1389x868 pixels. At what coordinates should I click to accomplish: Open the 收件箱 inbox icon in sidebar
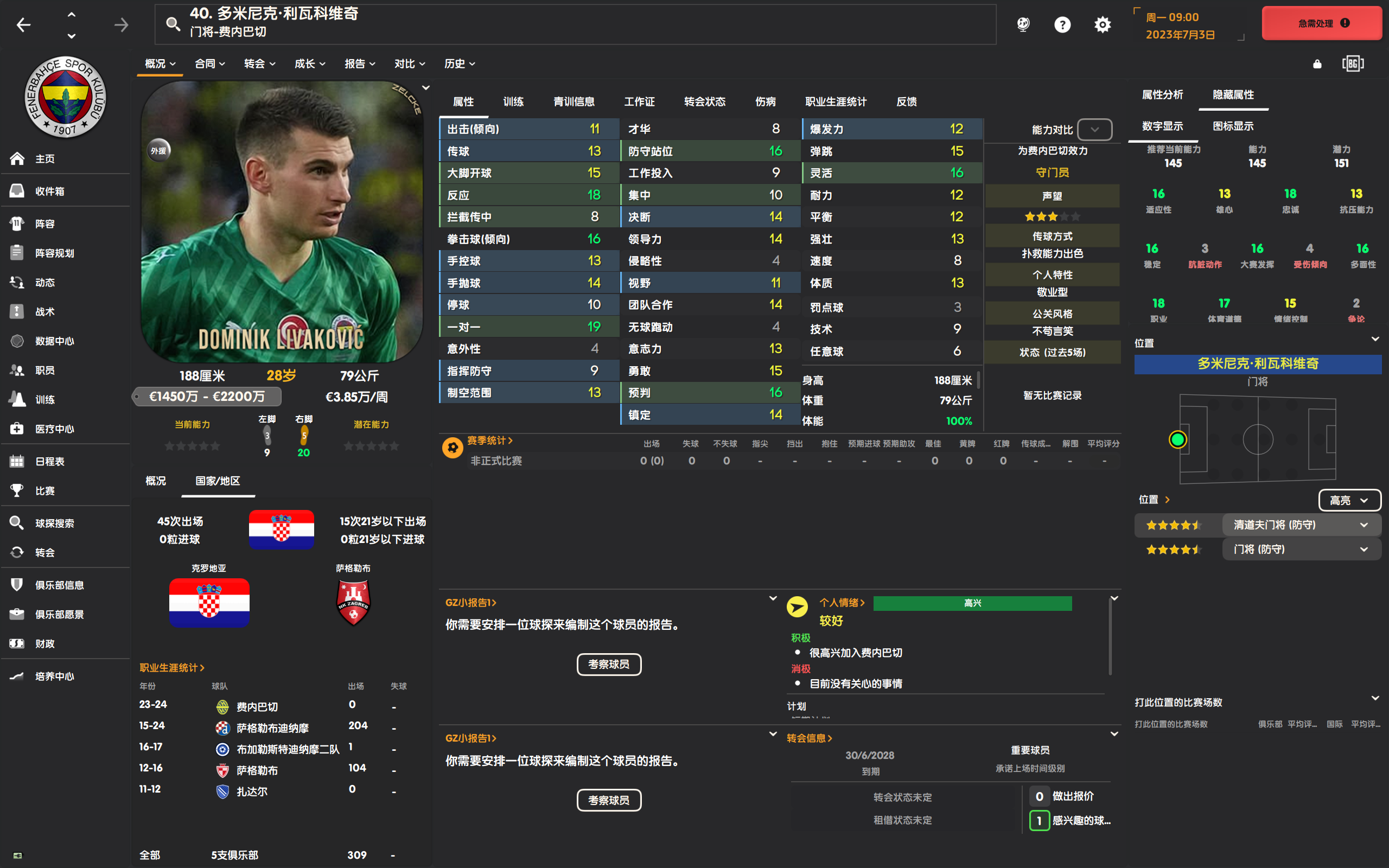[x=17, y=191]
